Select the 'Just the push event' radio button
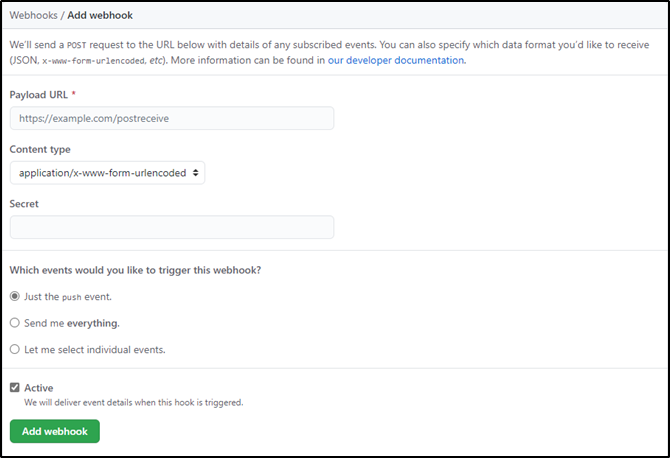The height and width of the screenshot is (458, 670). coord(14,297)
